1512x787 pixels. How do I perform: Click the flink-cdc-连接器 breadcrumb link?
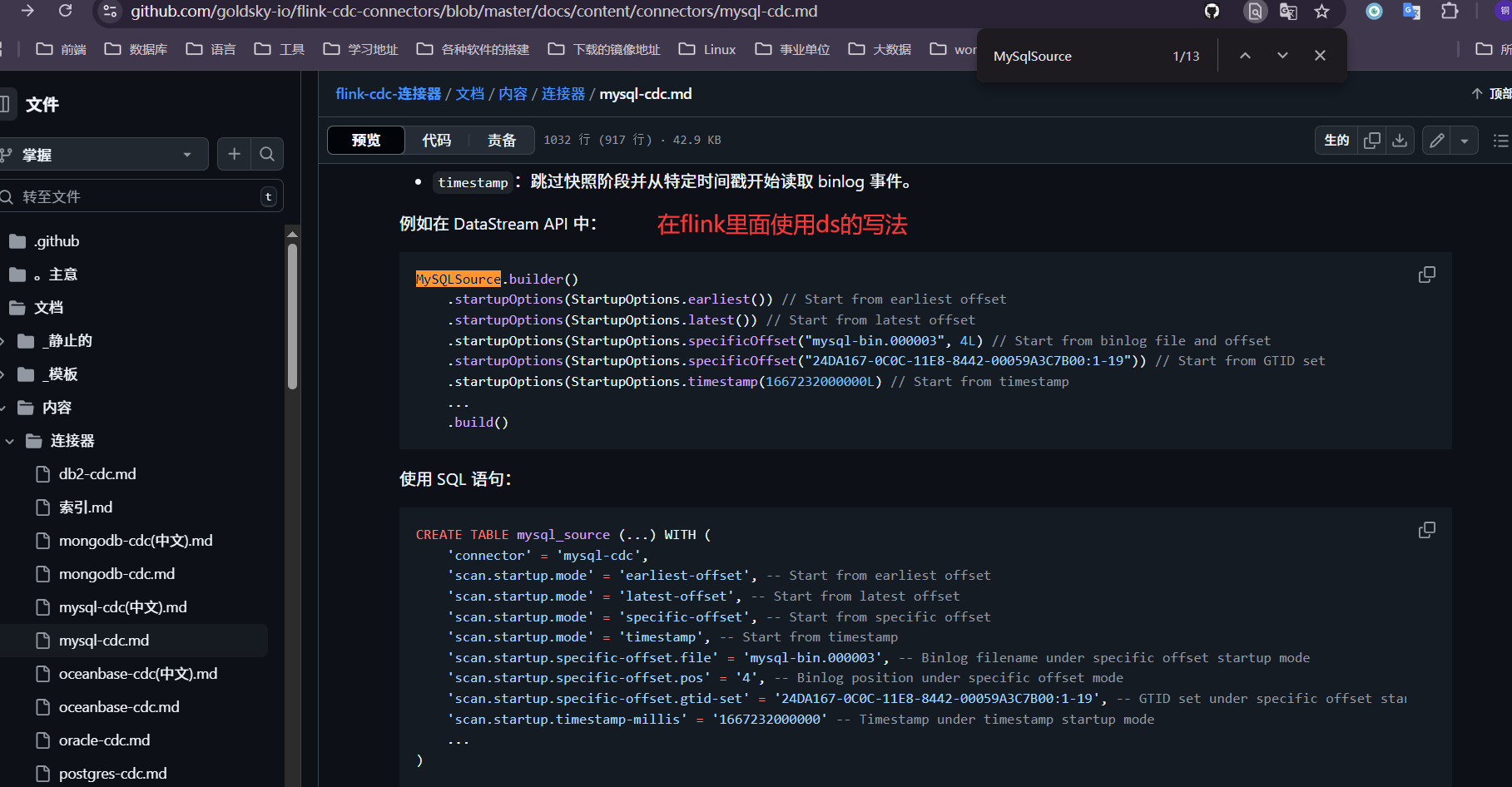[x=388, y=93]
